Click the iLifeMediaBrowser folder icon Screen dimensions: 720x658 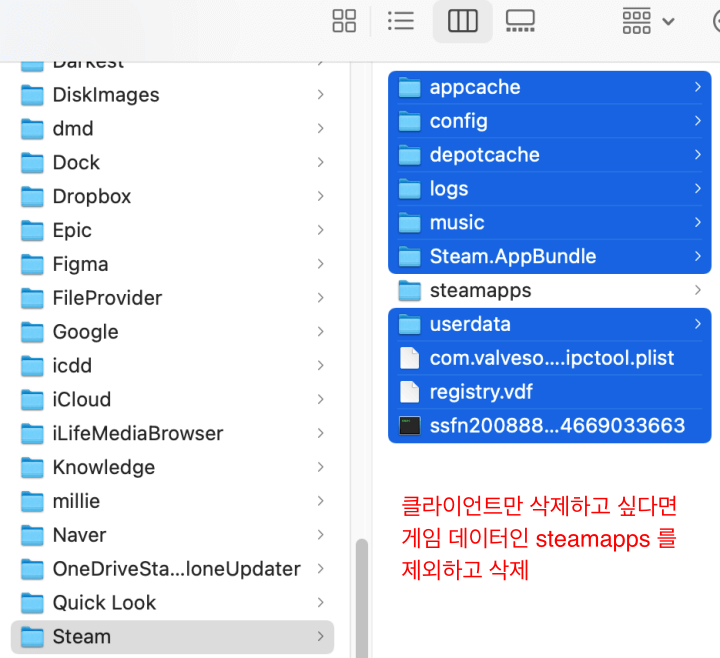click(32, 433)
